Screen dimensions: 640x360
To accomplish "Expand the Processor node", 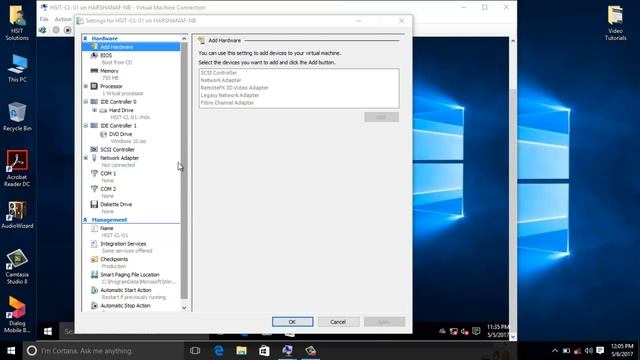I will (86, 86).
